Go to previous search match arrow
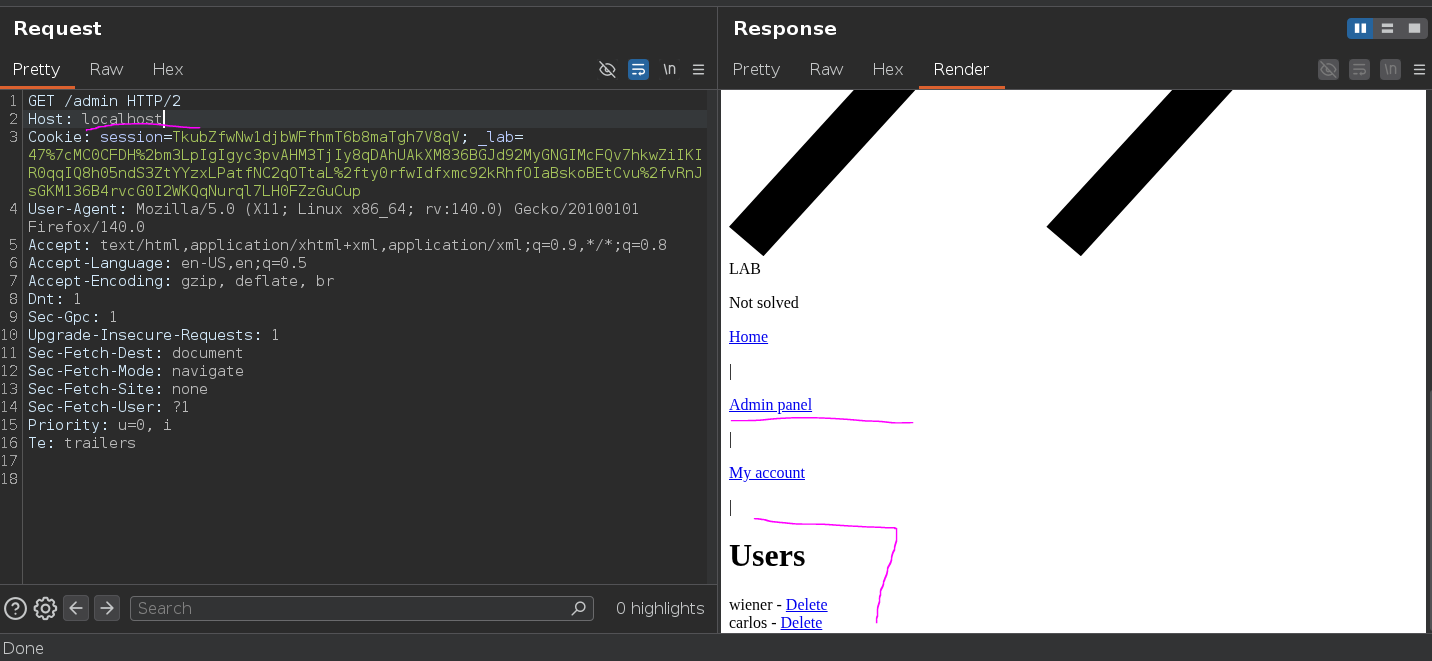 [76, 608]
